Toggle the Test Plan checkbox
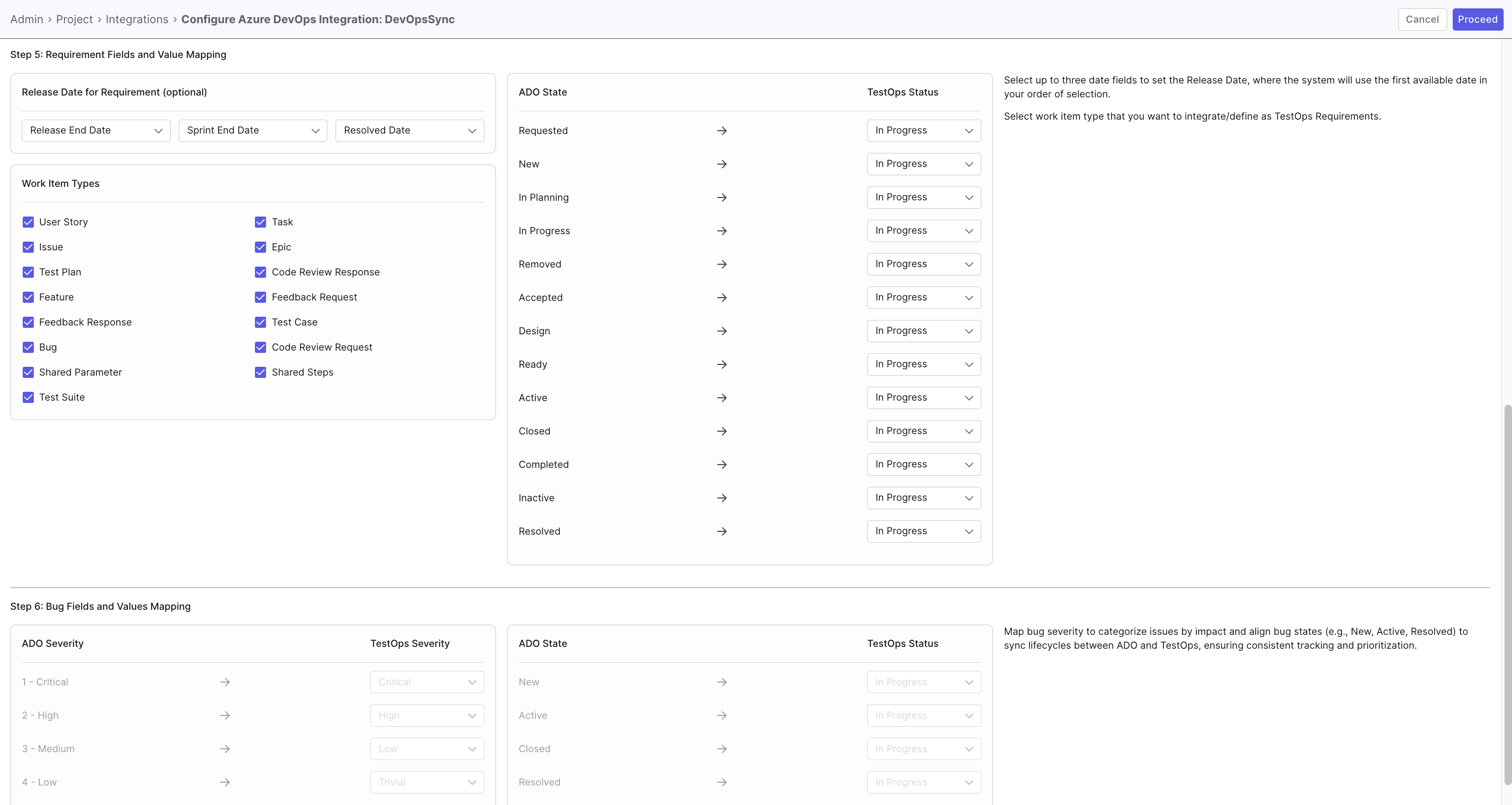The width and height of the screenshot is (1512, 805). [x=28, y=272]
